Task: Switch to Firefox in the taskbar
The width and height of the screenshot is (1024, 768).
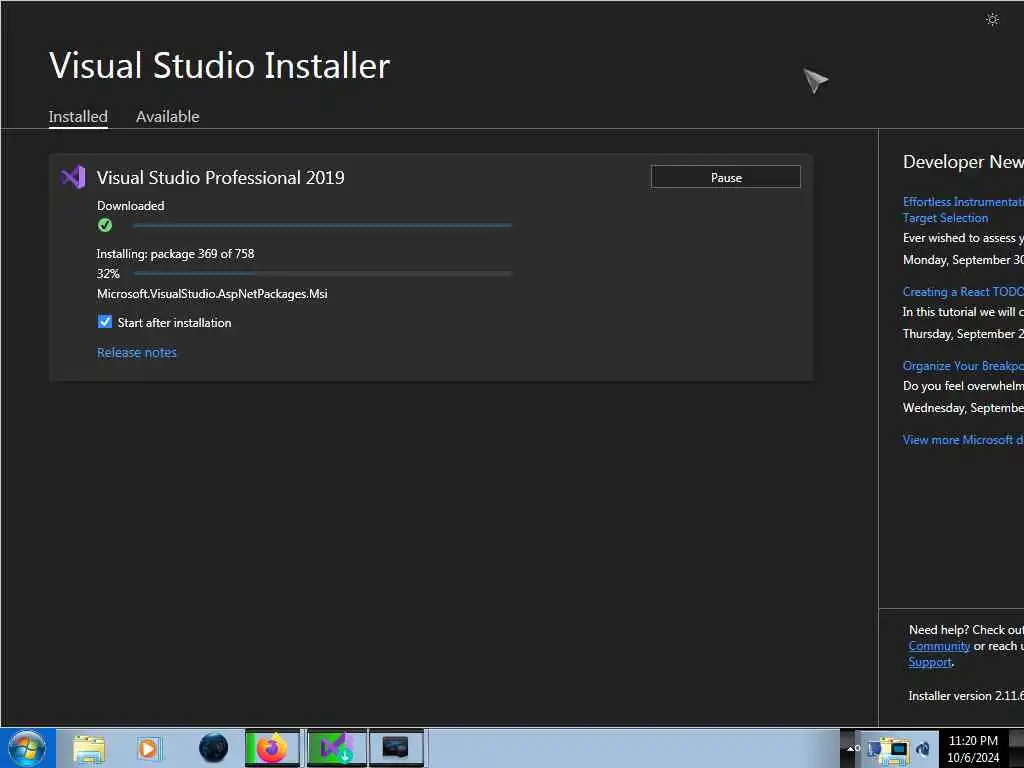Action: [x=272, y=748]
